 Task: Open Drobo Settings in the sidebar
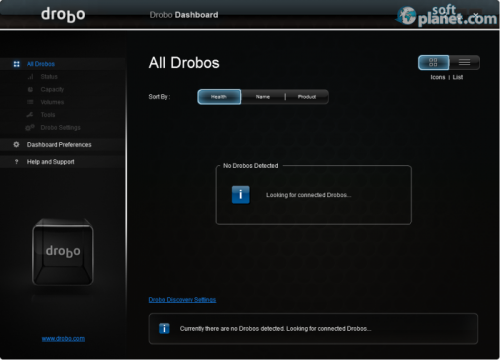point(60,128)
